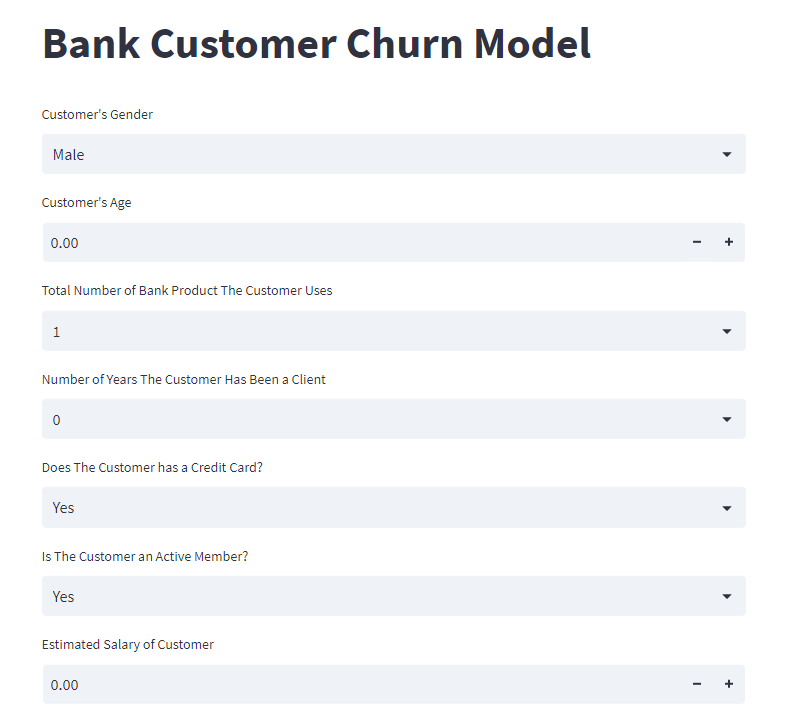
Task: Increment the Estimated Salary value
Action: pyautogui.click(x=729, y=684)
